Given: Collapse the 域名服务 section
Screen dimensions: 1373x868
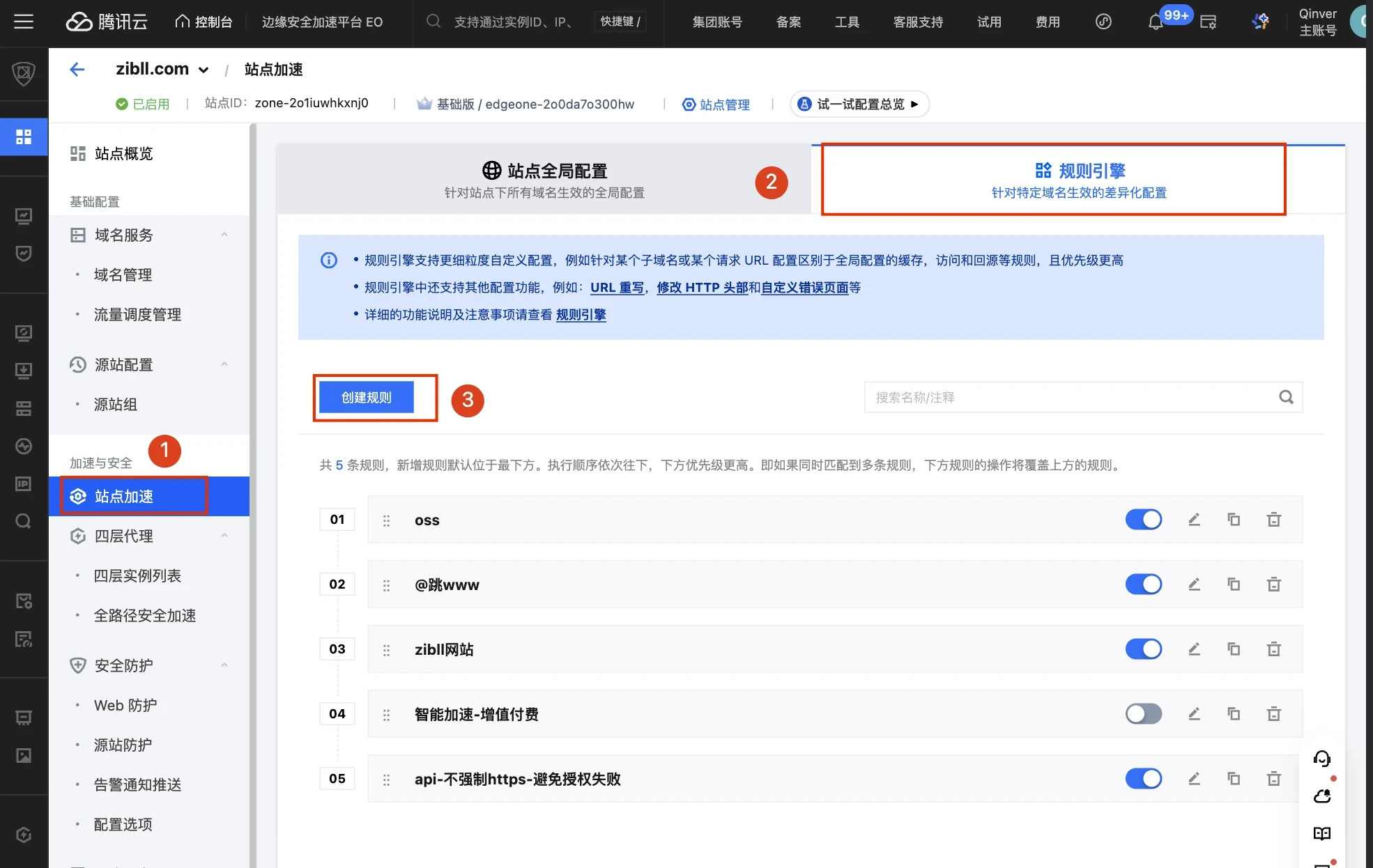Looking at the screenshot, I should click(224, 235).
